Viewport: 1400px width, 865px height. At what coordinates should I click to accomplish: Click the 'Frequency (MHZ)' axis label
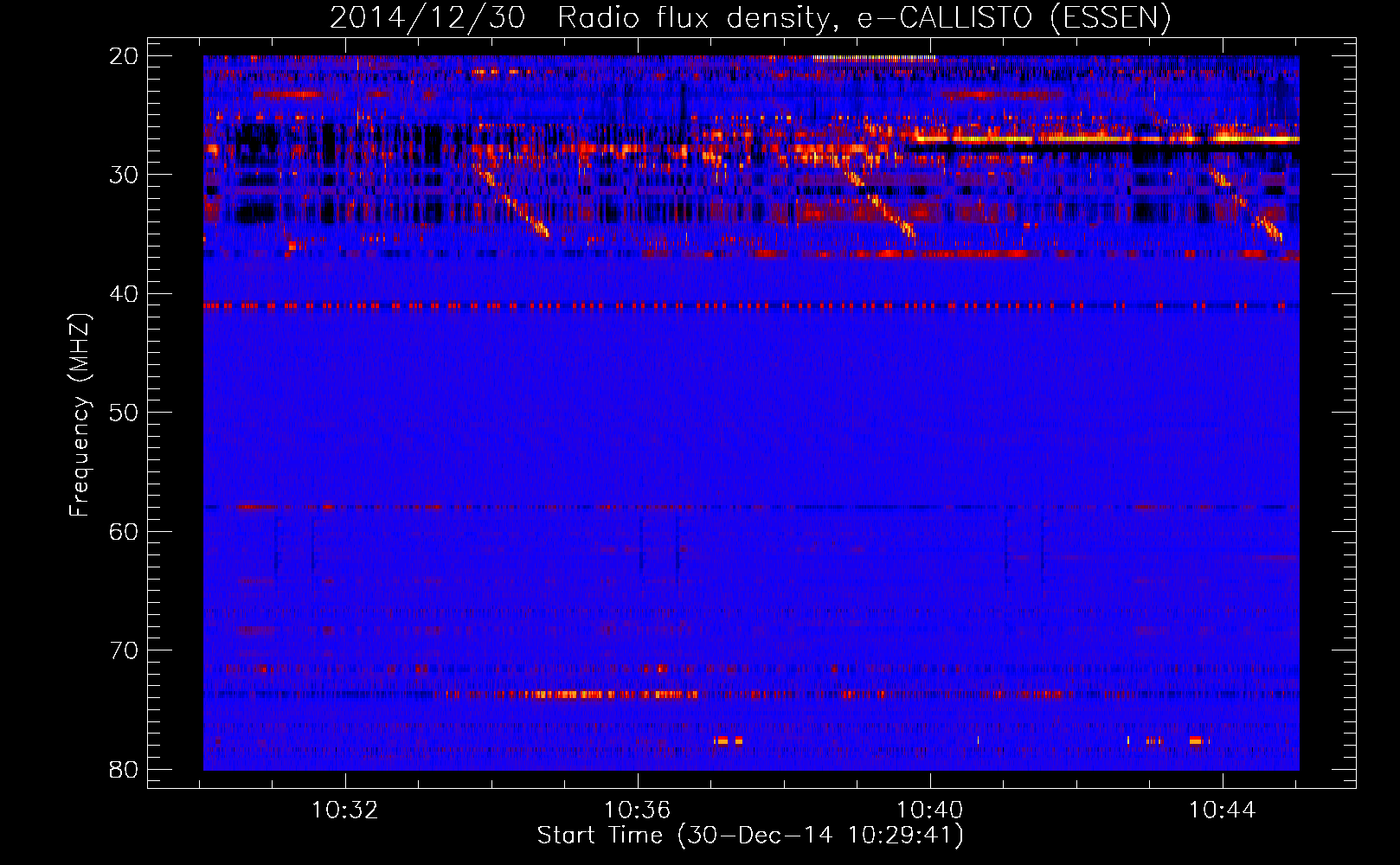(x=80, y=415)
